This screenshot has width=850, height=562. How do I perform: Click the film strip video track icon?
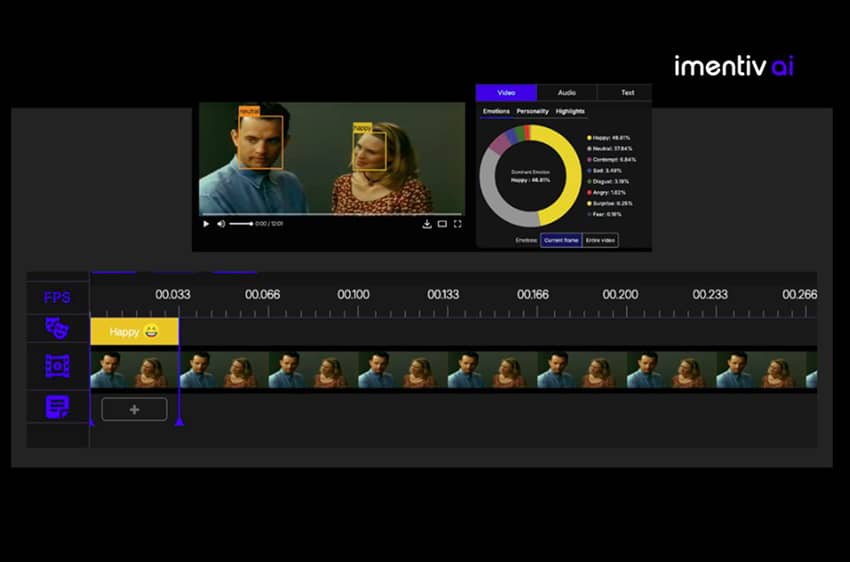tap(57, 366)
